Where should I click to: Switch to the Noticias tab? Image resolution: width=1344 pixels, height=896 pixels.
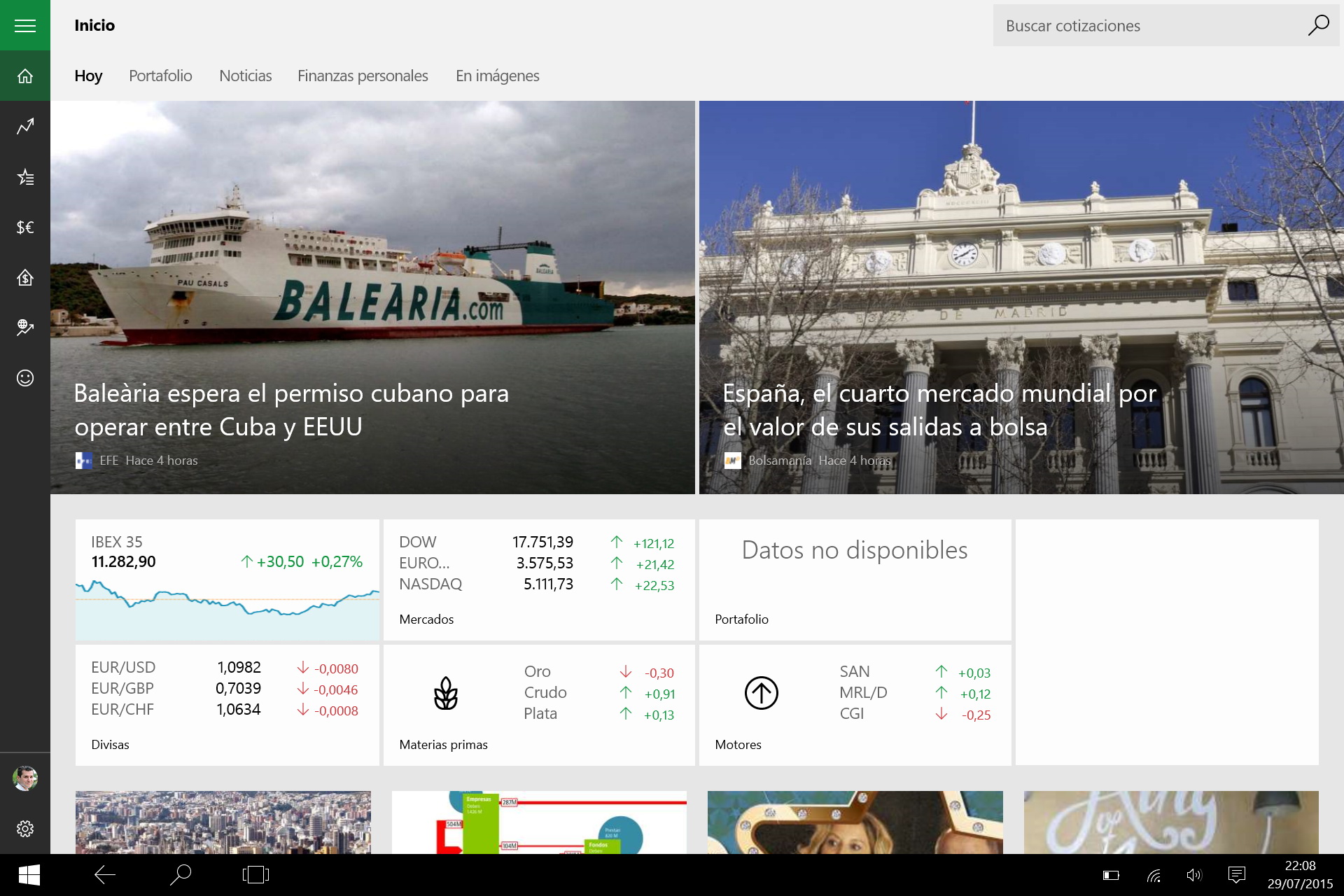[245, 76]
